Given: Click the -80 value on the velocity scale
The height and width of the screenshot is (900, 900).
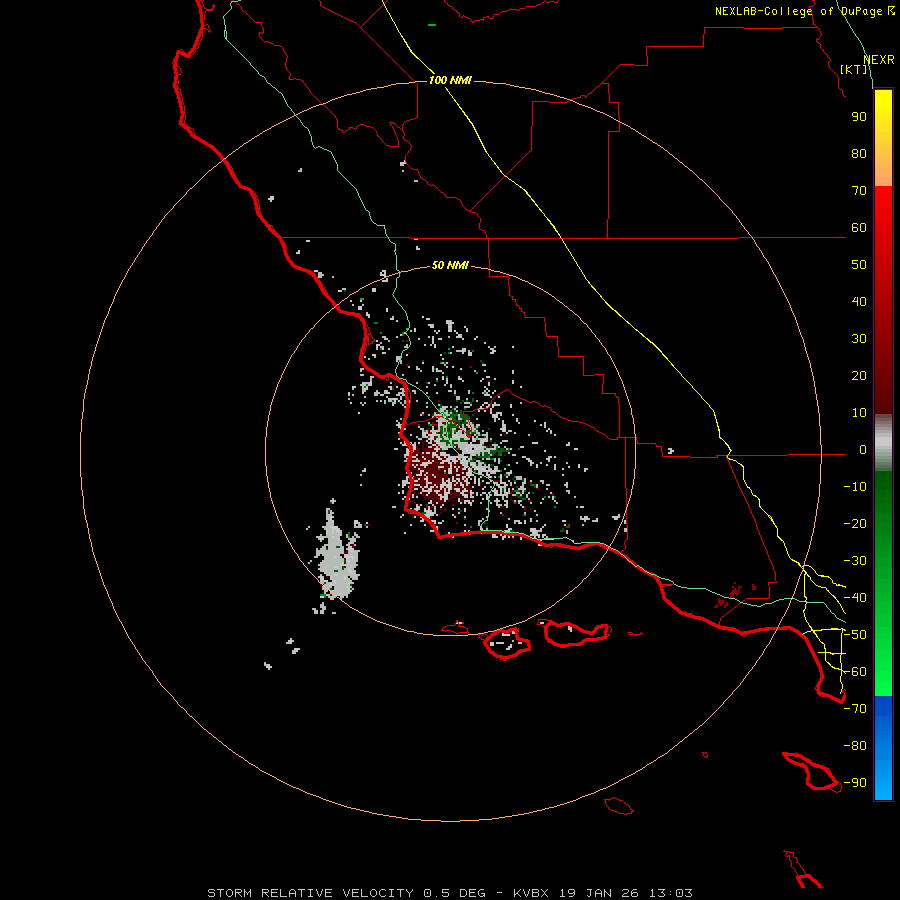Looking at the screenshot, I should (855, 746).
